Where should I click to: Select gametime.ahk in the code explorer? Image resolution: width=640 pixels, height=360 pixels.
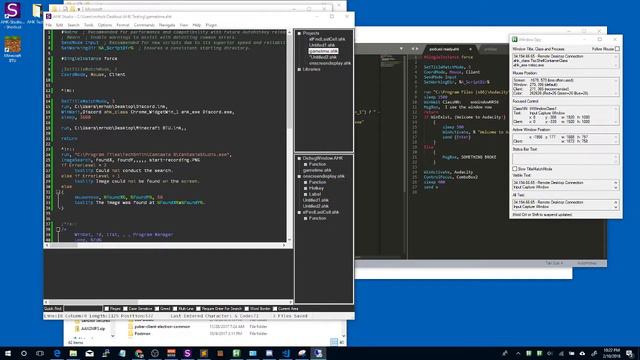[x=317, y=170]
